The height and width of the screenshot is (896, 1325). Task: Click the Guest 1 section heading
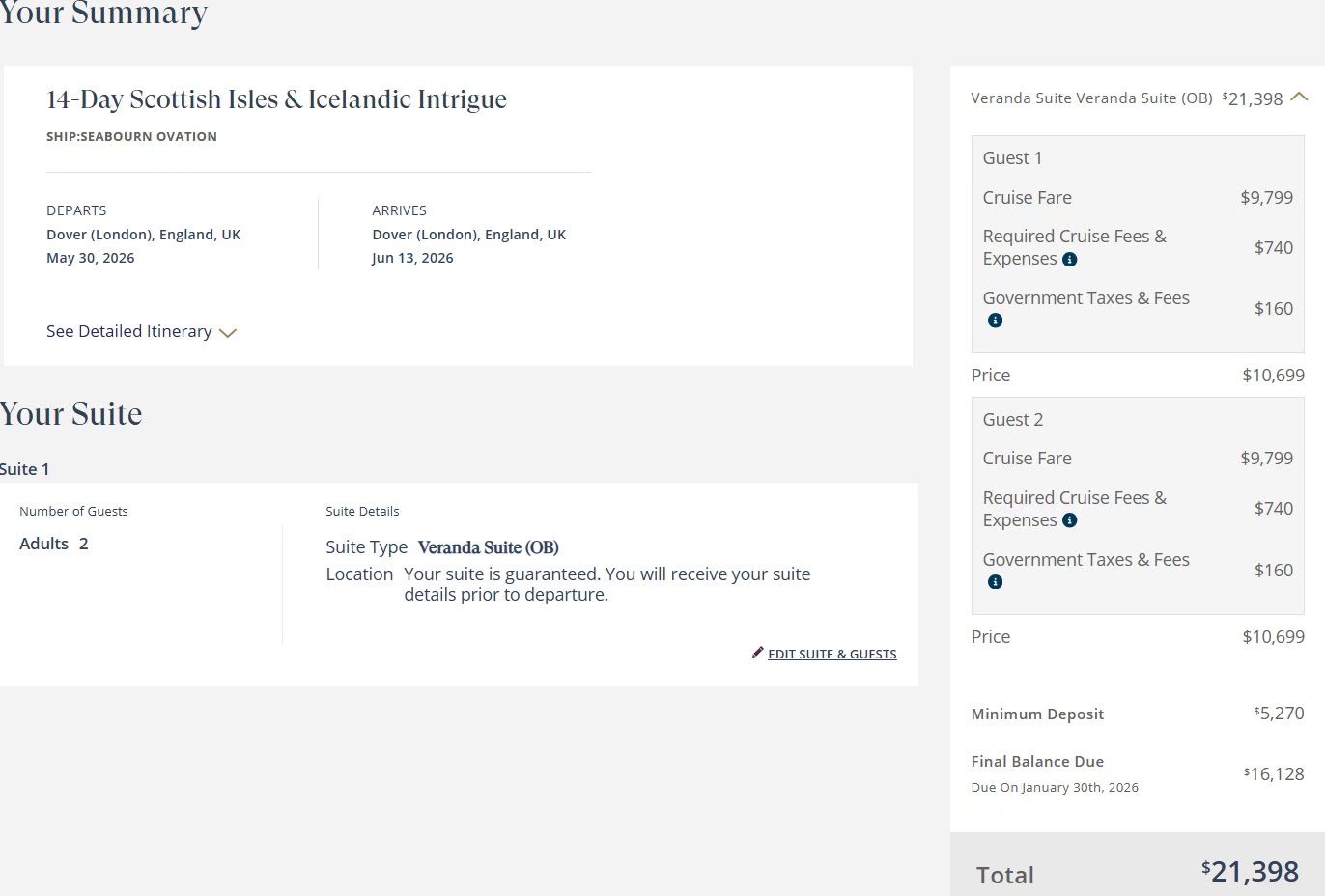pos(1012,158)
